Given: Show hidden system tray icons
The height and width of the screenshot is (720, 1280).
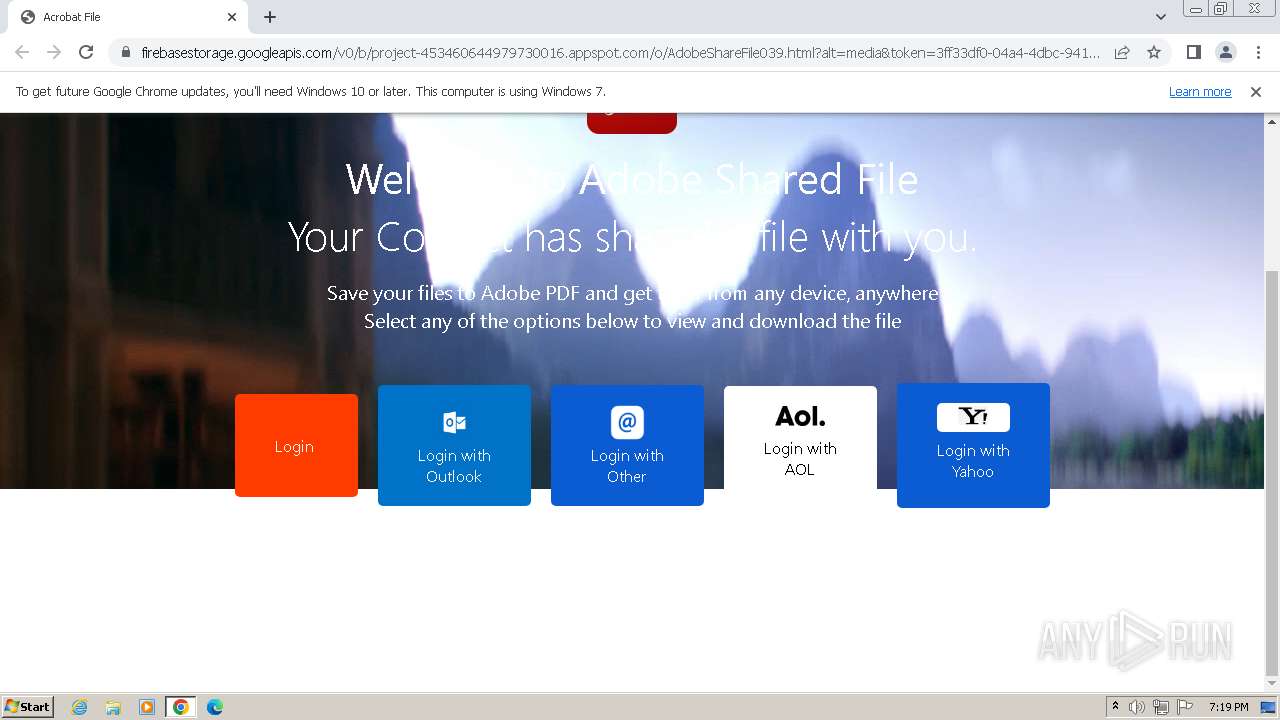Looking at the screenshot, I should (x=1115, y=707).
